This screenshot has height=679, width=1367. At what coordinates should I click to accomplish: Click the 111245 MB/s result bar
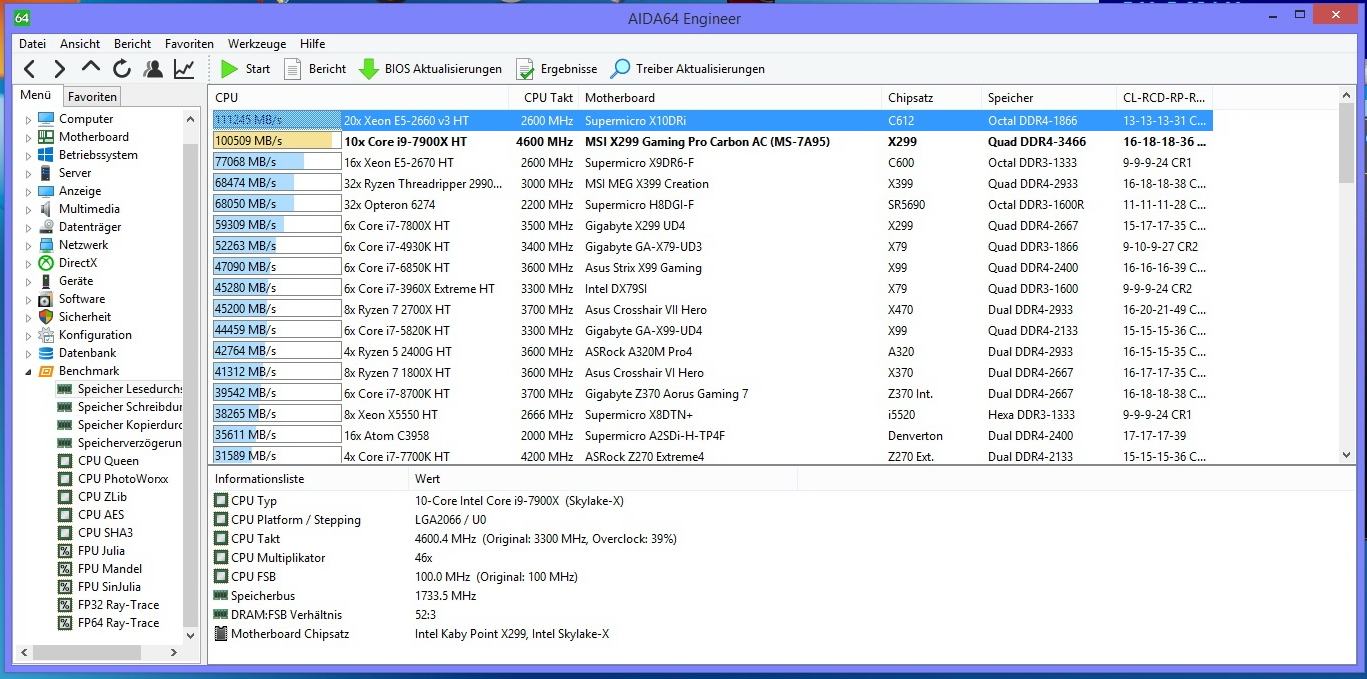[x=277, y=120]
